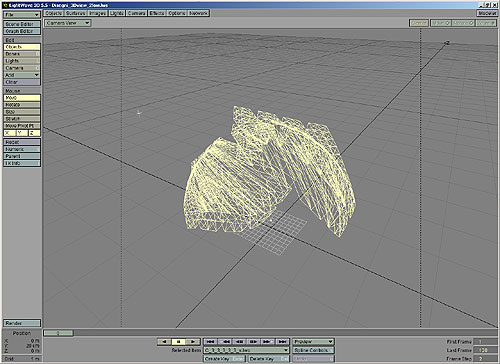Toggle the X axis constraint
500x364 pixels.
pyautogui.click(x=9, y=133)
